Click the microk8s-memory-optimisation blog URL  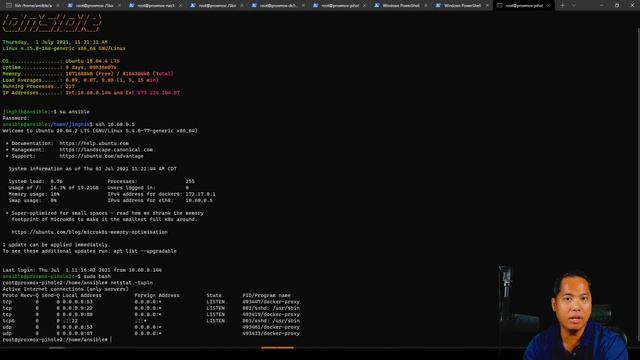click(x=89, y=232)
